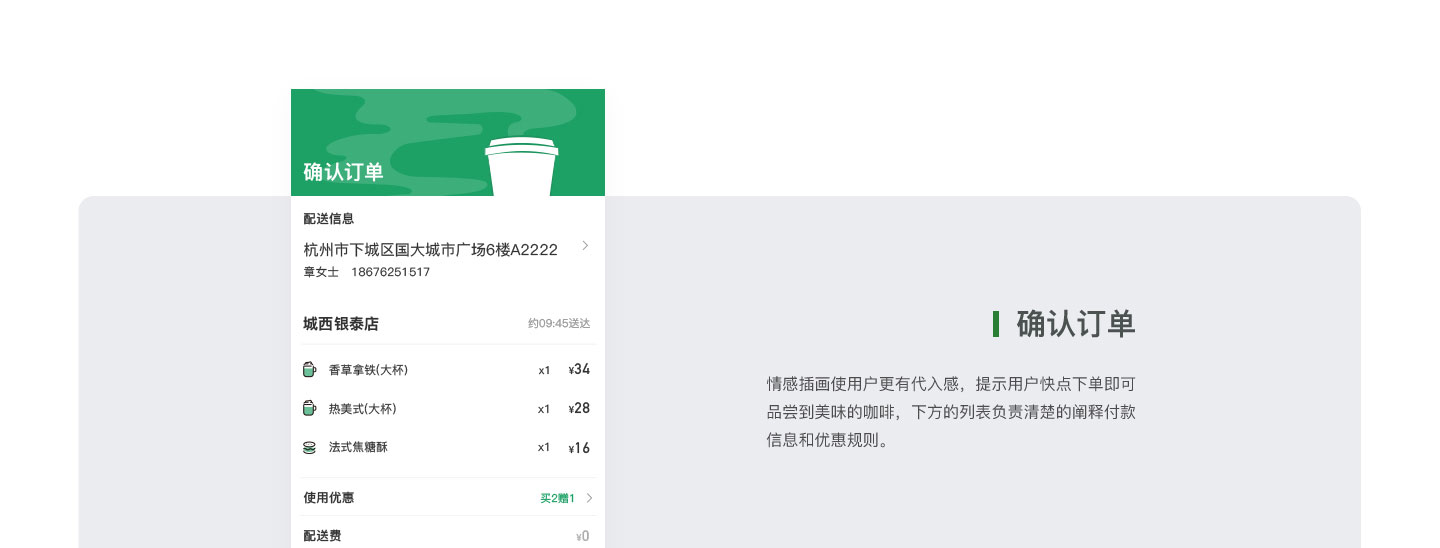
Task: Select the 买2赠1 discount label
Action: click(x=557, y=498)
